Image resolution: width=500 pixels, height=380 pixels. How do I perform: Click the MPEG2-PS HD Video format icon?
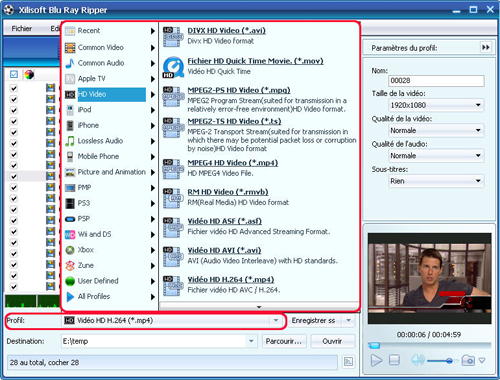[x=173, y=96]
